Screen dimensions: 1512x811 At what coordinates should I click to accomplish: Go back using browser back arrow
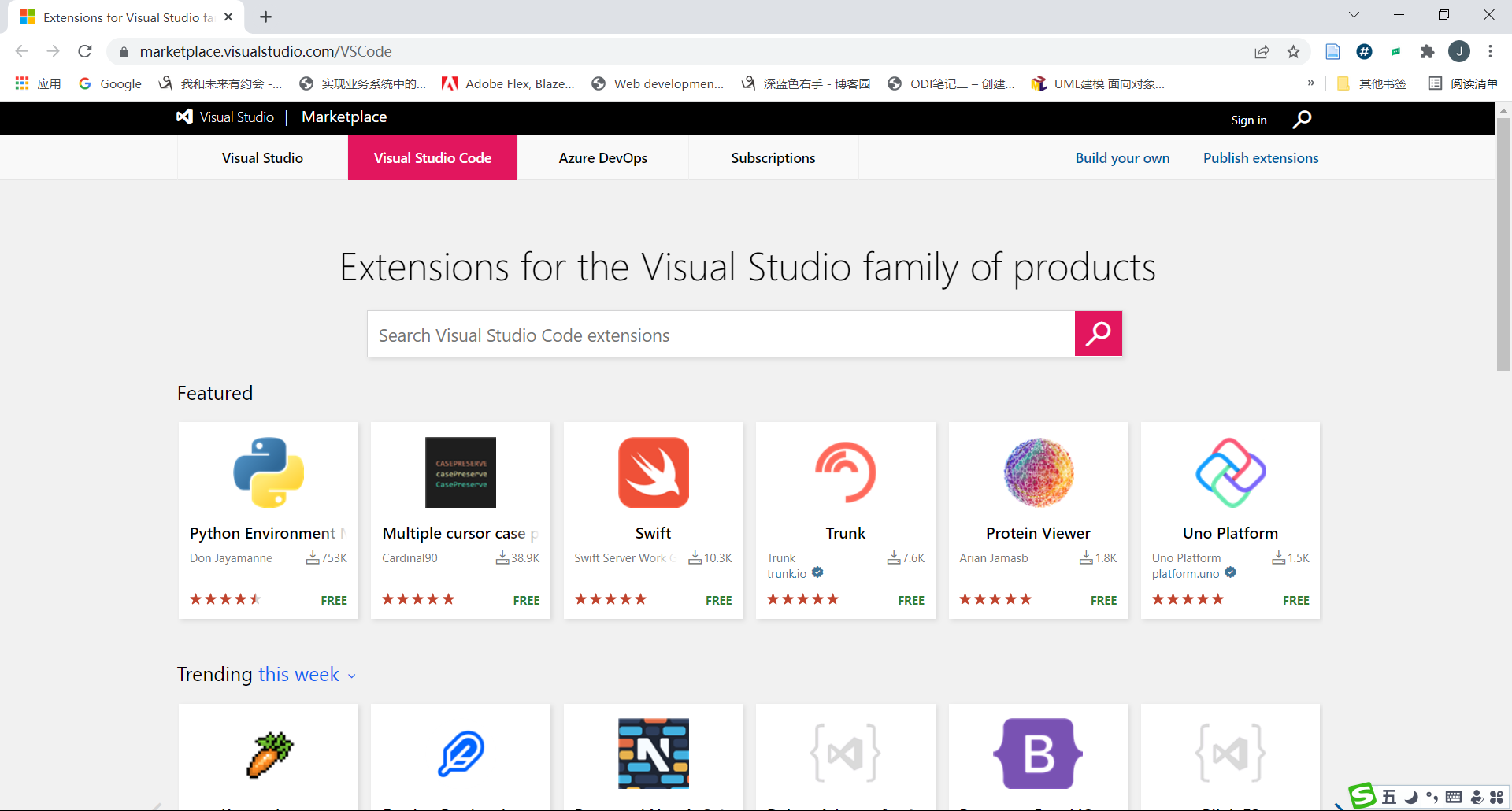22,51
